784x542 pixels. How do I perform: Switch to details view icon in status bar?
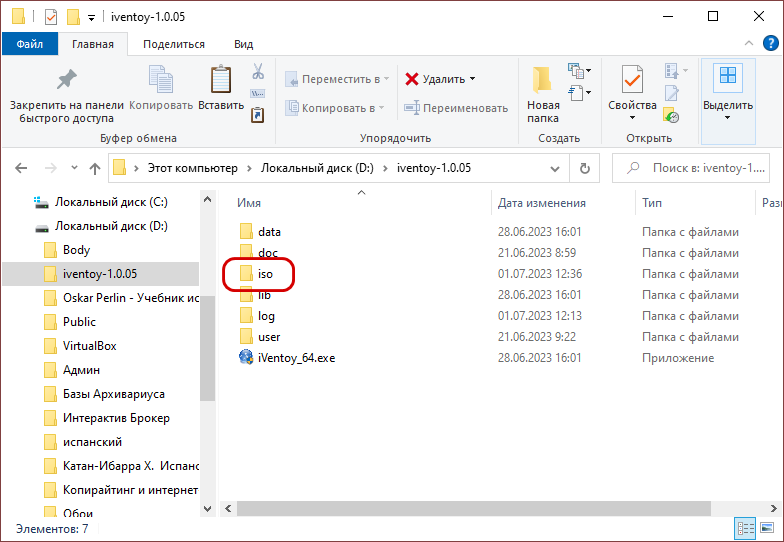click(746, 528)
